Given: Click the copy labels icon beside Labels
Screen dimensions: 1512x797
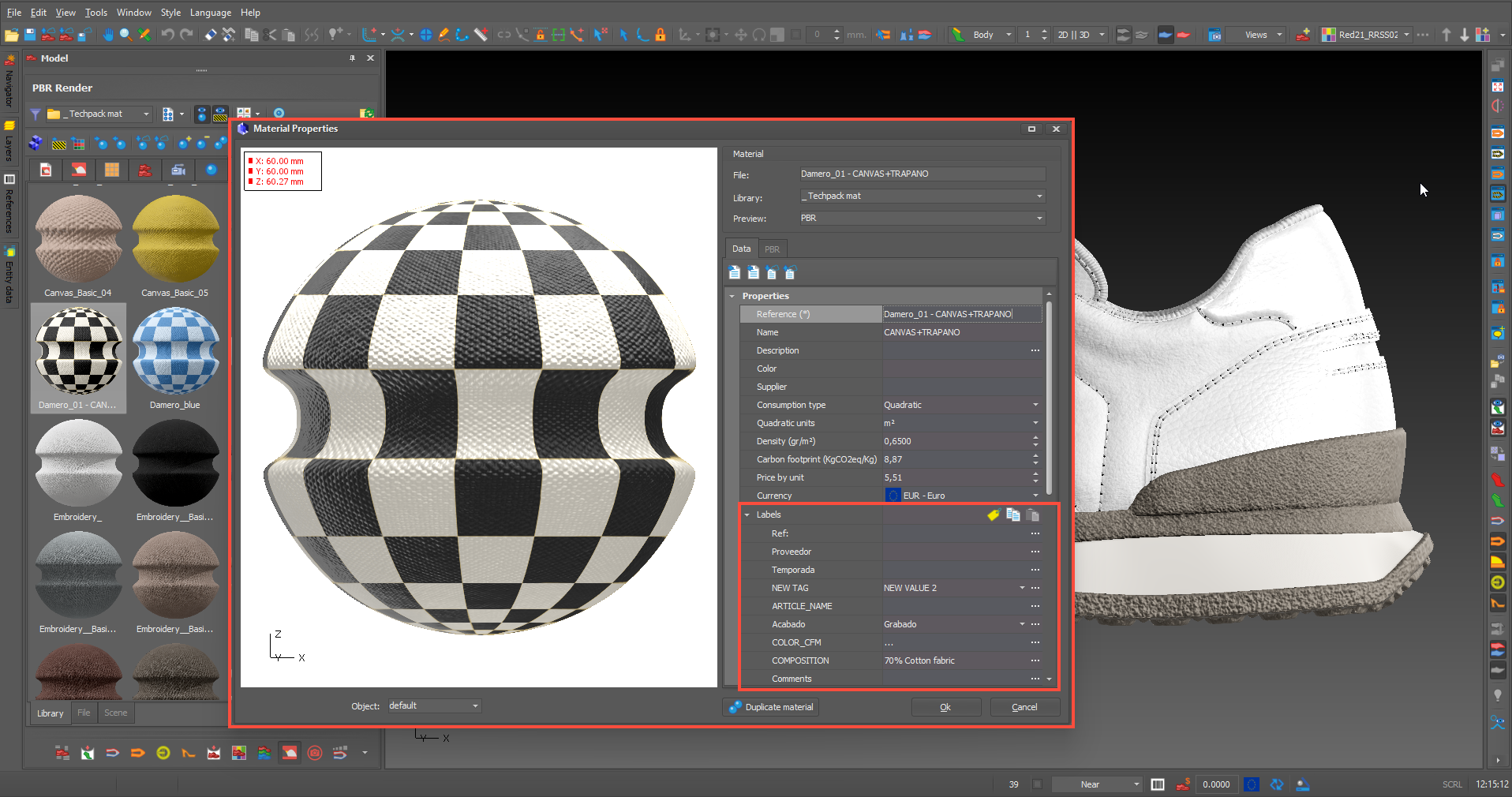Looking at the screenshot, I should (1013, 515).
